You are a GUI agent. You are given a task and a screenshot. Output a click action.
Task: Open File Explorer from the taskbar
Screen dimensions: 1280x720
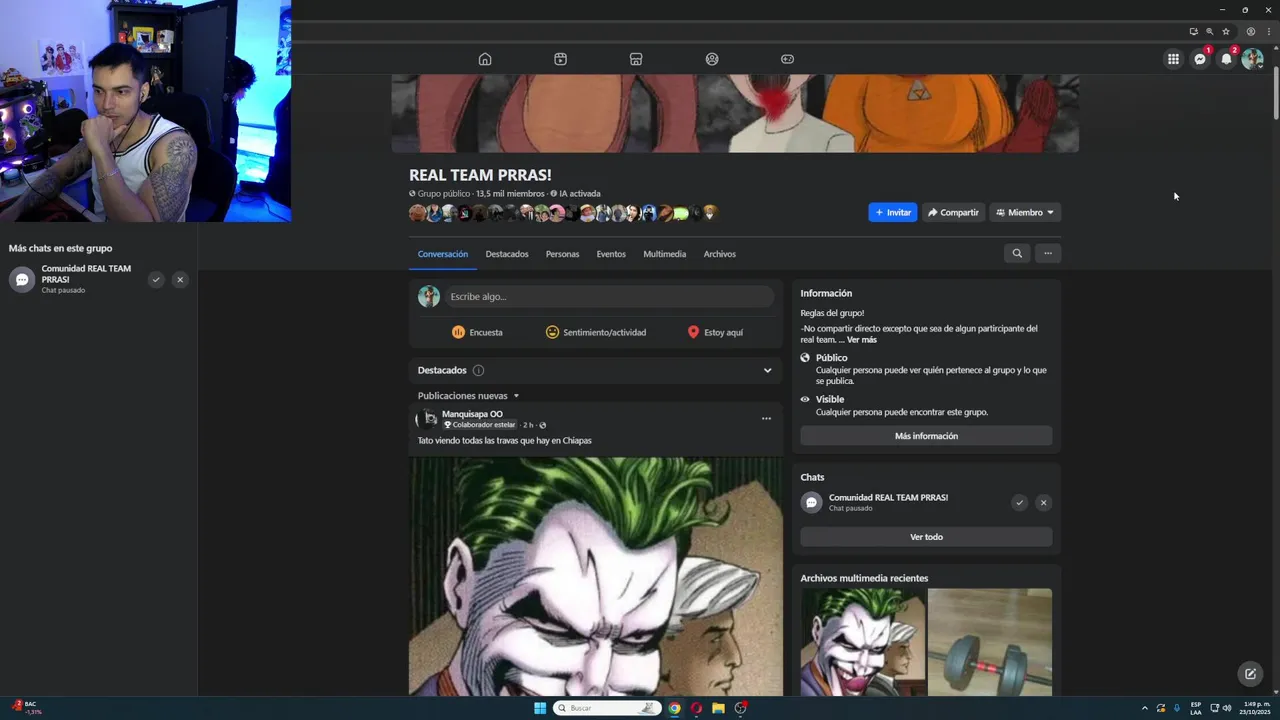[718, 708]
